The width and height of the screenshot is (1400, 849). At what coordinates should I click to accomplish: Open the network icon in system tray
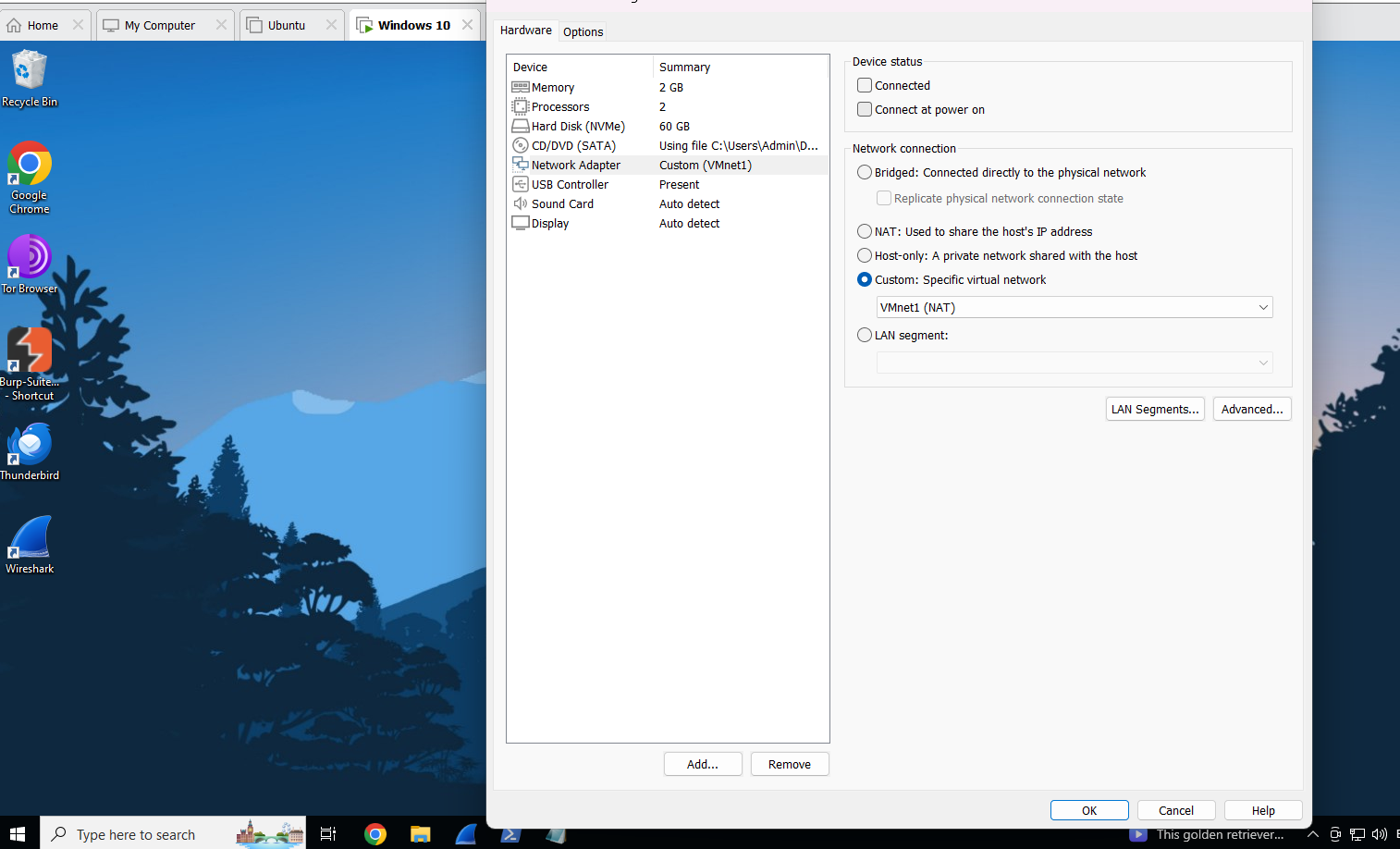pyautogui.click(x=1357, y=834)
